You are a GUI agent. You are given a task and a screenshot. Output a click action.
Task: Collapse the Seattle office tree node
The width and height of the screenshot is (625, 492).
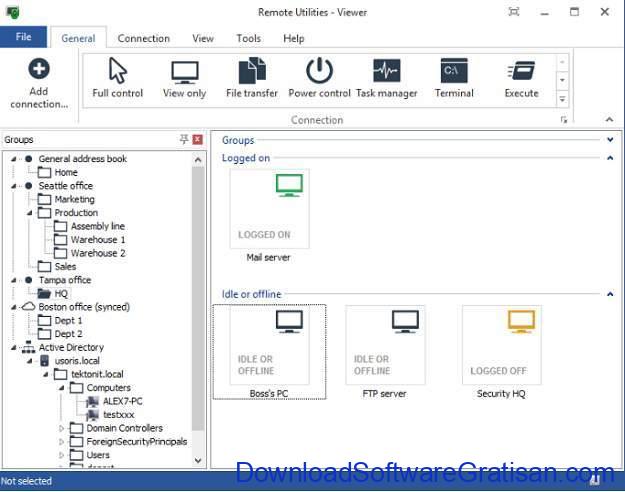[14, 186]
